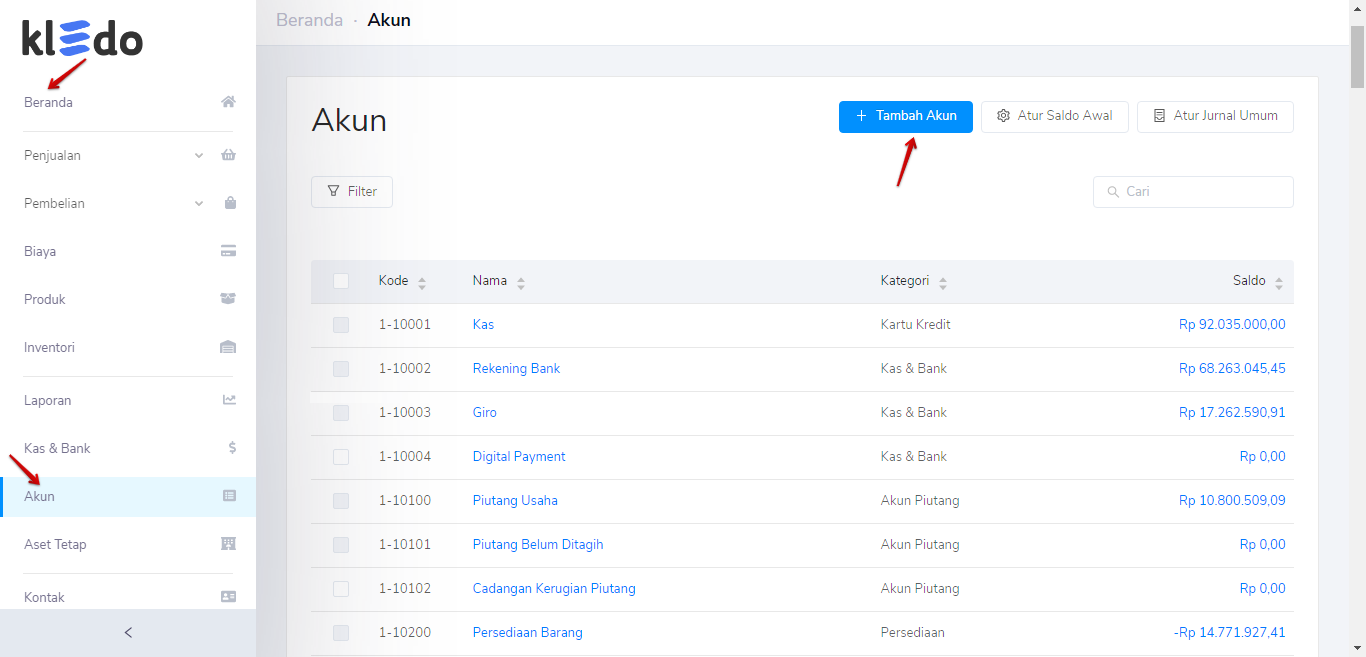Check the checkbox for the Kas row
Screen dimensions: 1366x657
click(x=341, y=324)
